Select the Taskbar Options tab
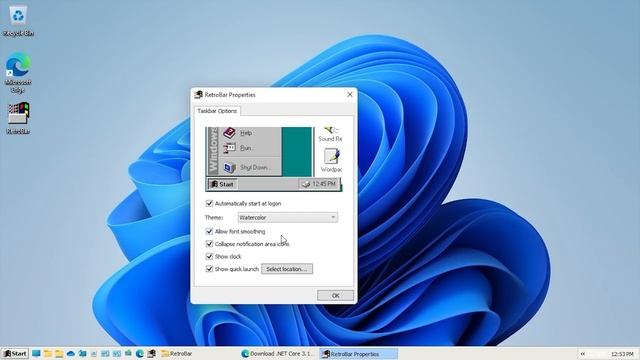 coord(217,111)
